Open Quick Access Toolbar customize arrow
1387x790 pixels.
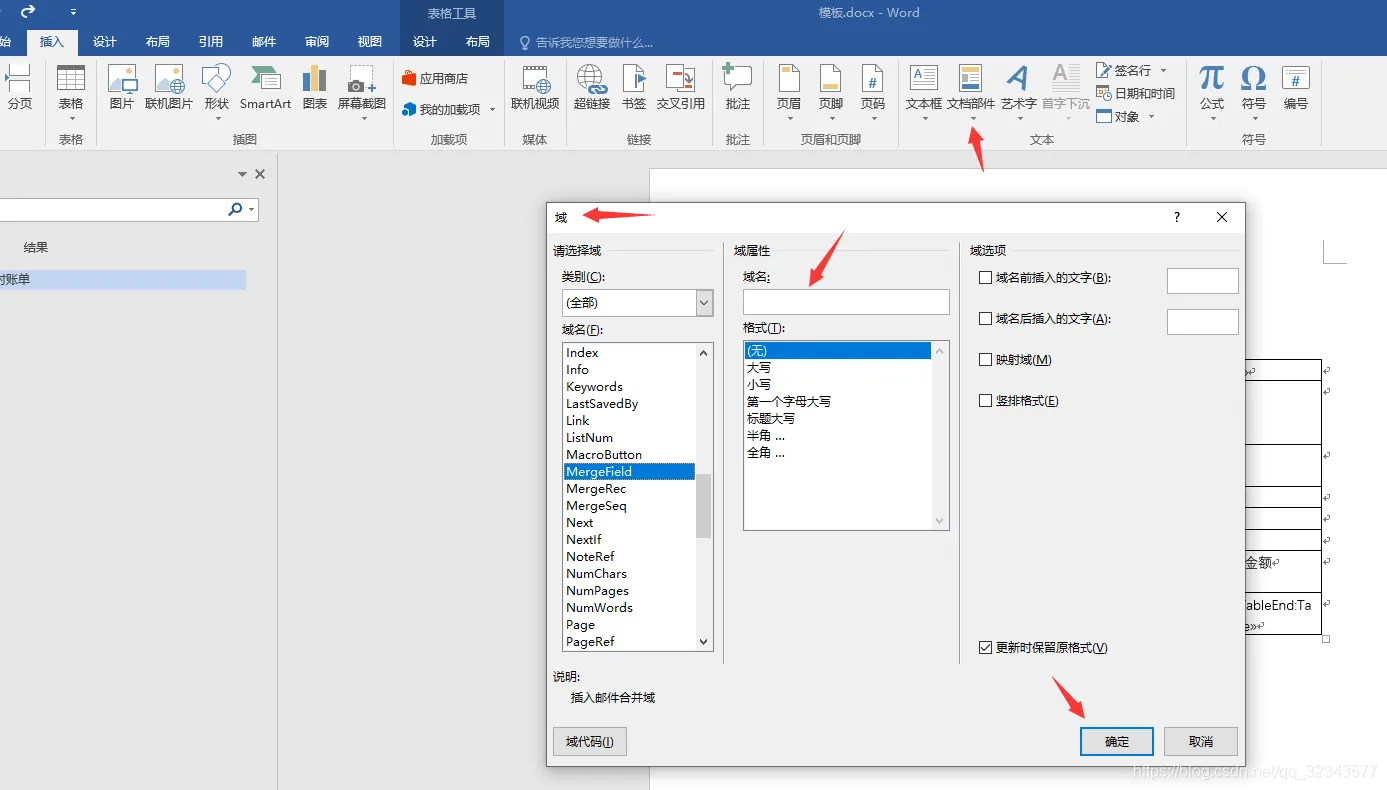point(73,13)
